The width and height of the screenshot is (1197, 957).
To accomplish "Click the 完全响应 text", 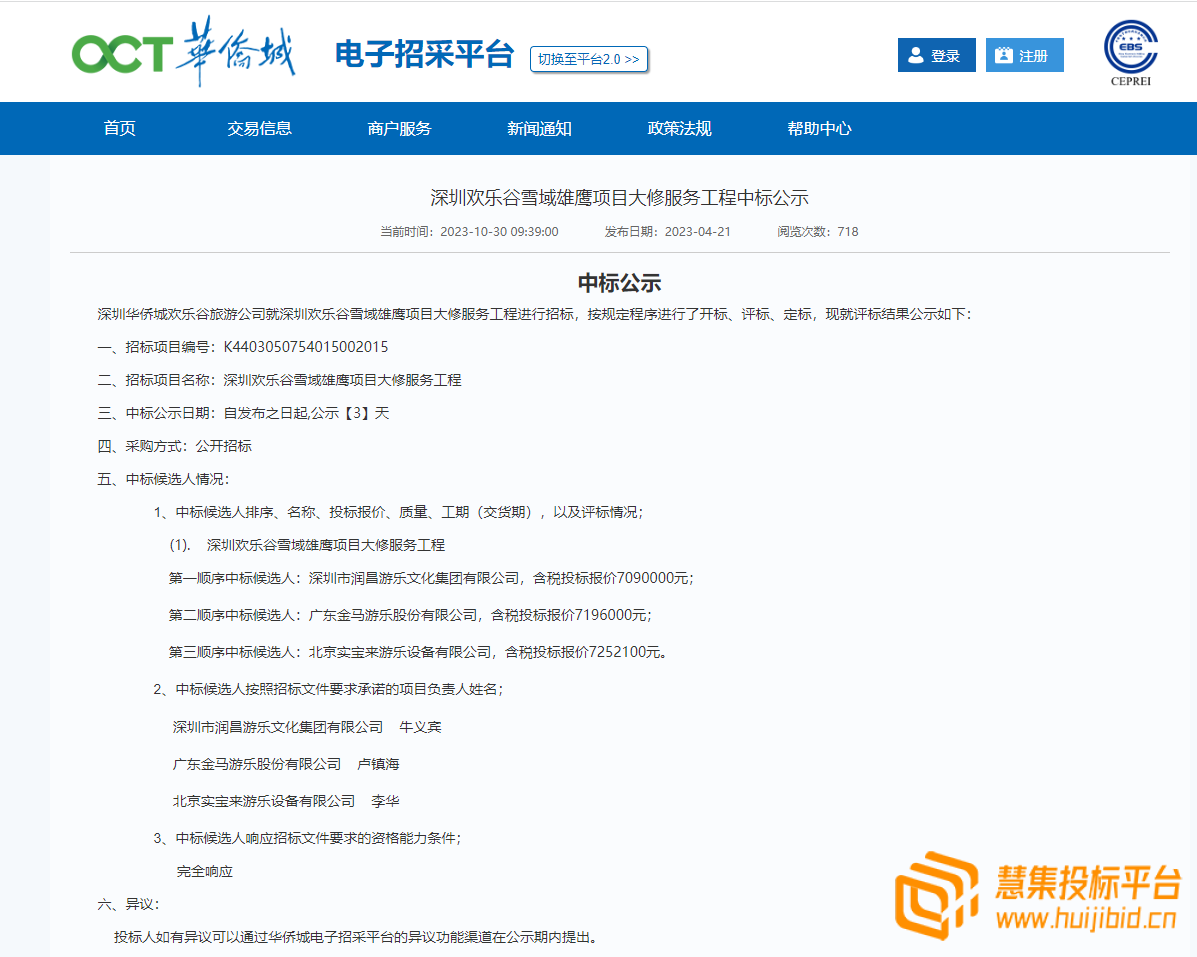I will tap(205, 872).
